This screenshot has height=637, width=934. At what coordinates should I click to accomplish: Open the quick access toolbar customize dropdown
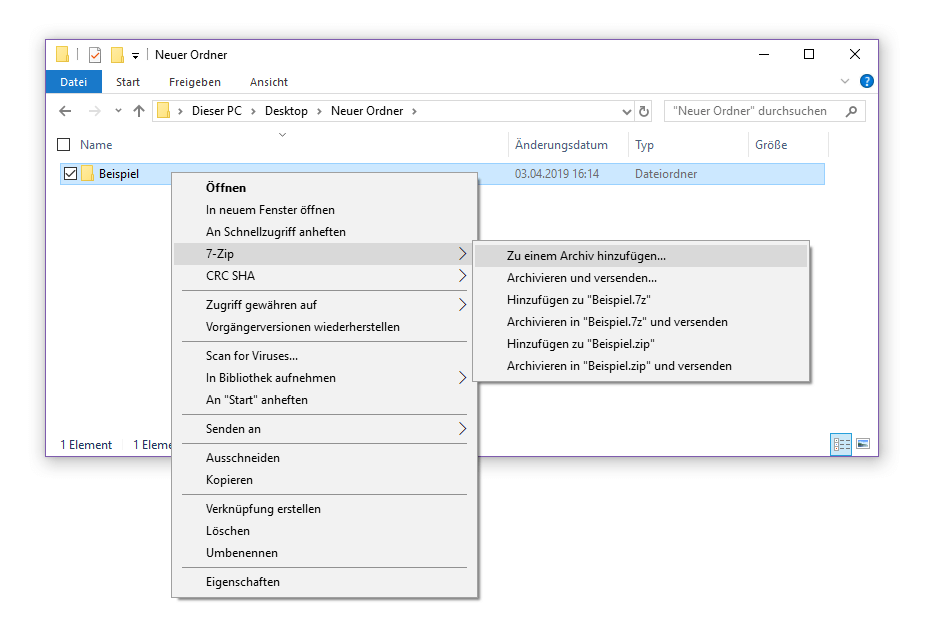coord(136,55)
